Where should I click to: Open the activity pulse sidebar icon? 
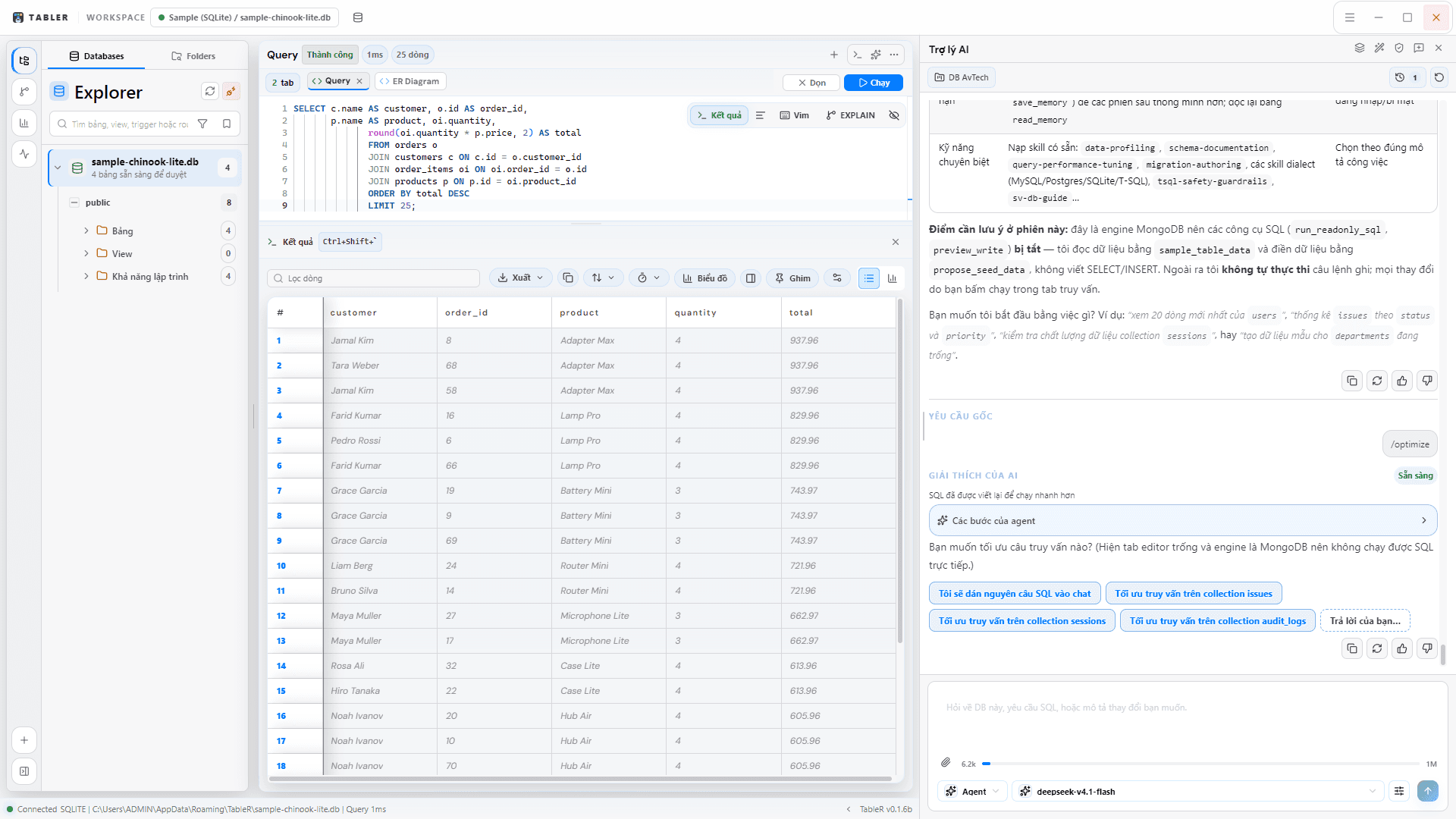[24, 154]
